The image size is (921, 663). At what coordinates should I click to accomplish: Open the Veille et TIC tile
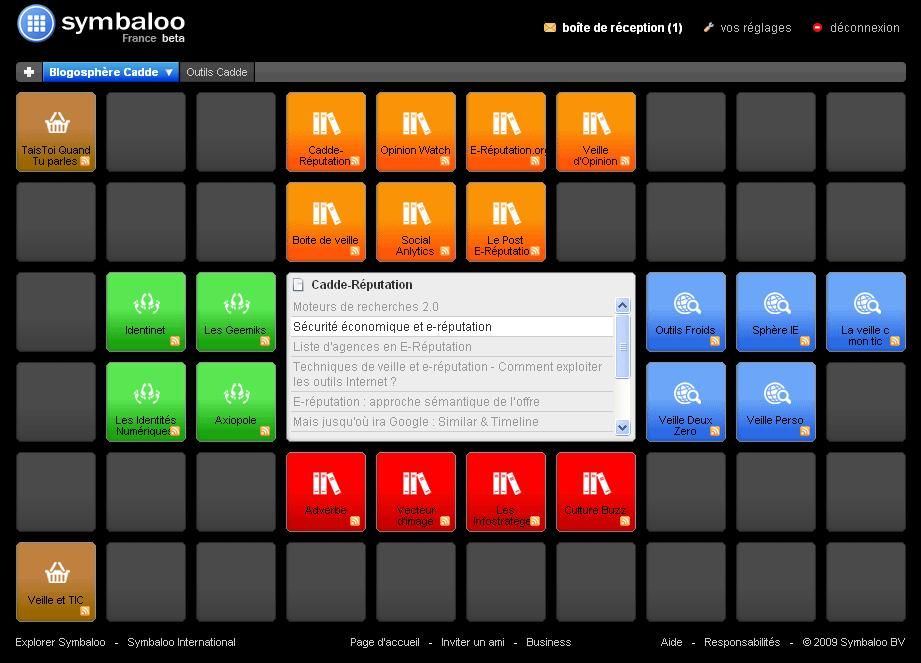tap(56, 581)
